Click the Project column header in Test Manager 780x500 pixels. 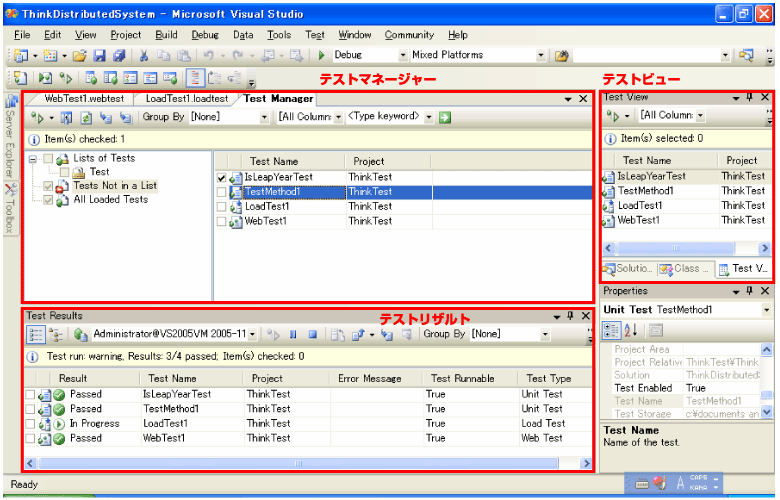pos(388,161)
